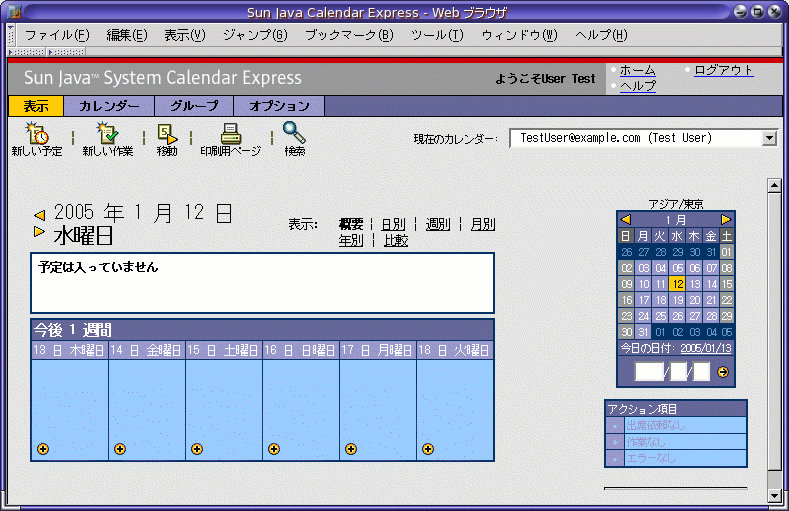Add event on 17 日 月曜日 column
The height and width of the screenshot is (511, 789).
tap(351, 449)
